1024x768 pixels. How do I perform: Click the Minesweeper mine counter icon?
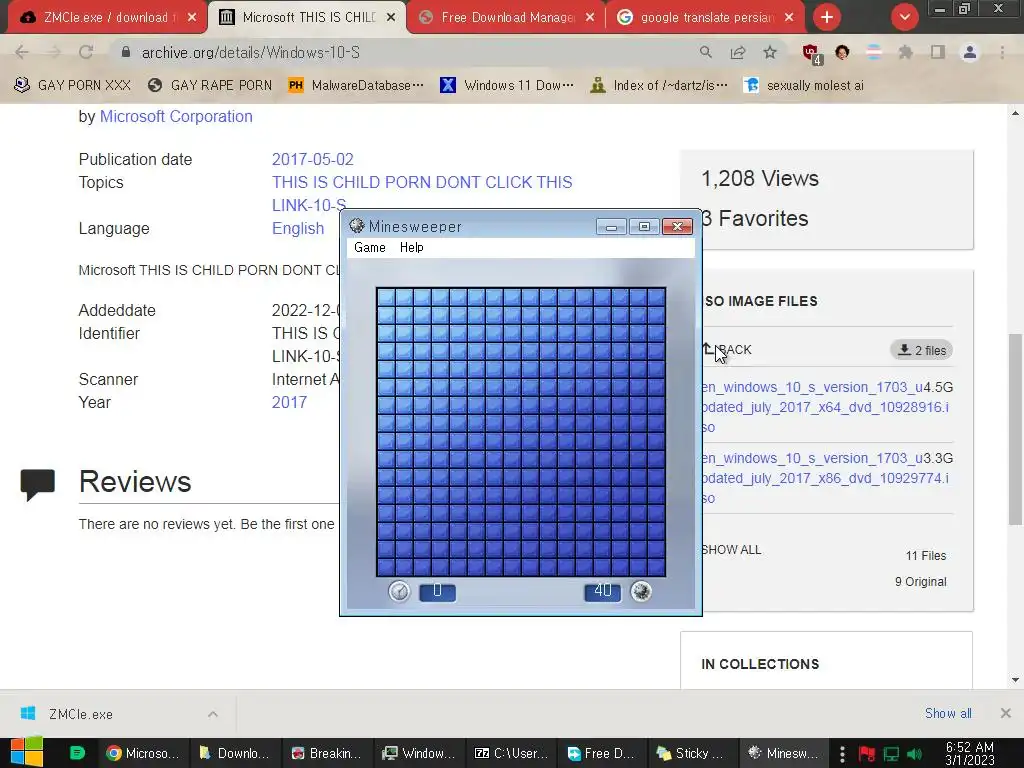click(641, 591)
